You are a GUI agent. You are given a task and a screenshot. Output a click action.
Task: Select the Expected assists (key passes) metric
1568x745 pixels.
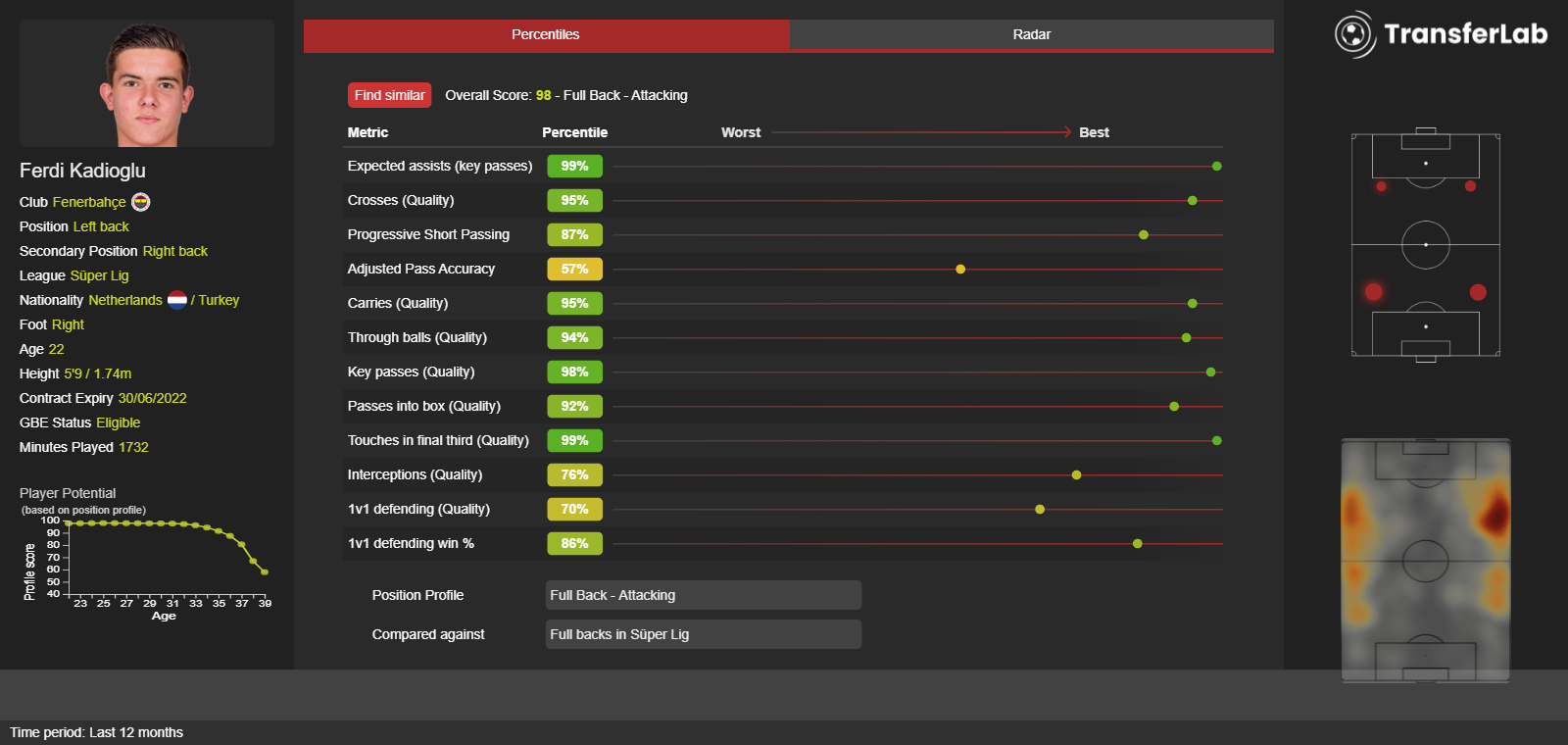pyautogui.click(x=440, y=166)
